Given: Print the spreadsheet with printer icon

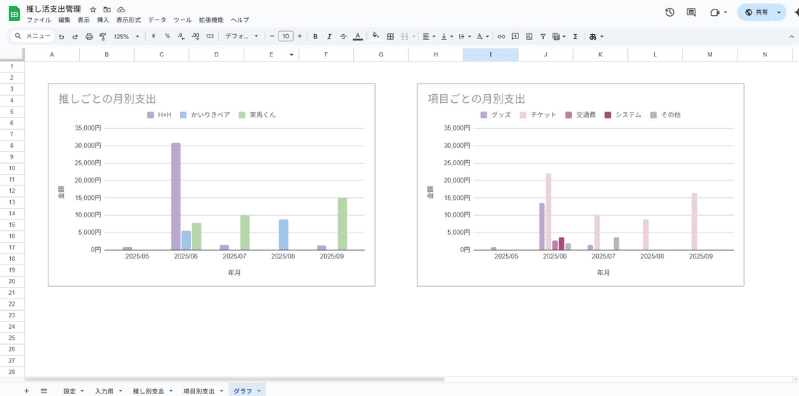Looking at the screenshot, I should (x=89, y=37).
